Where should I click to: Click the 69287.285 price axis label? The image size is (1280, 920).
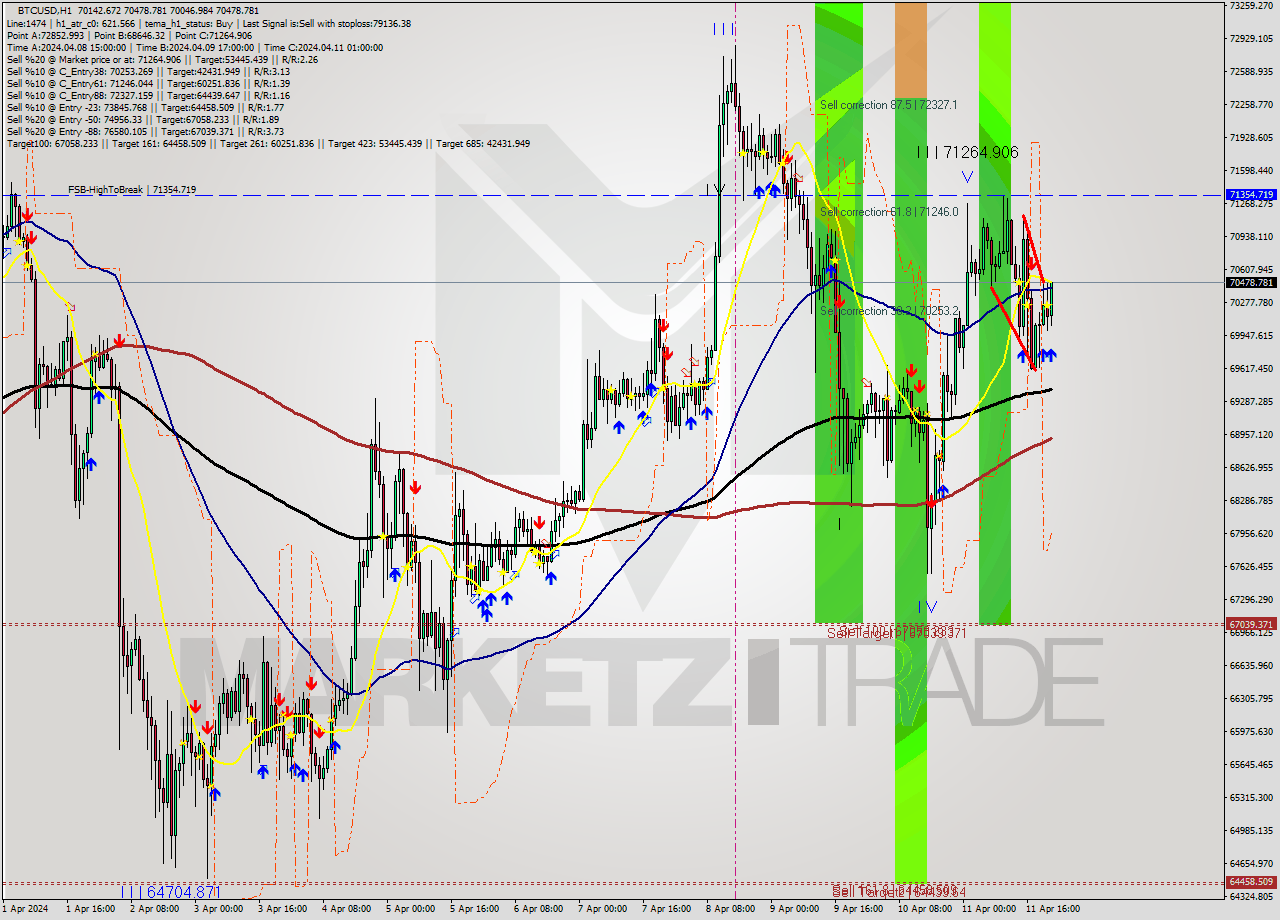tap(1251, 402)
